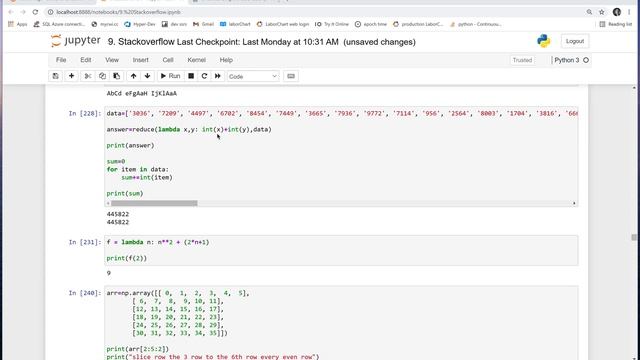The image size is (640, 360).
Task: Click the Python logo icon
Action: coord(543,41)
